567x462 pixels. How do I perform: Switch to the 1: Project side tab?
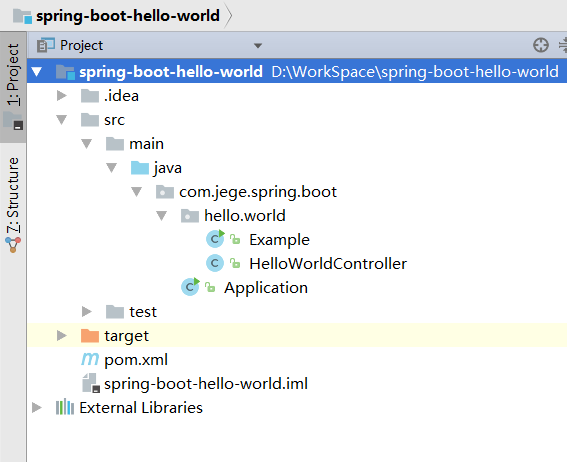pyautogui.click(x=13, y=87)
